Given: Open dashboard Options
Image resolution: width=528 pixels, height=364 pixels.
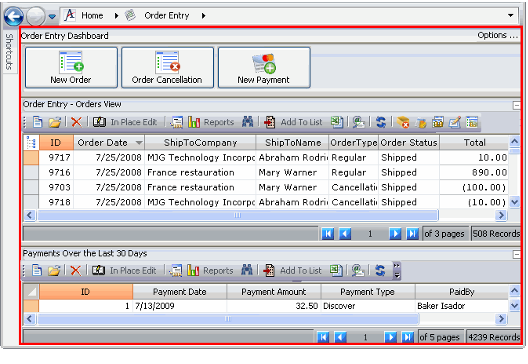Looking at the screenshot, I should coord(497,35).
